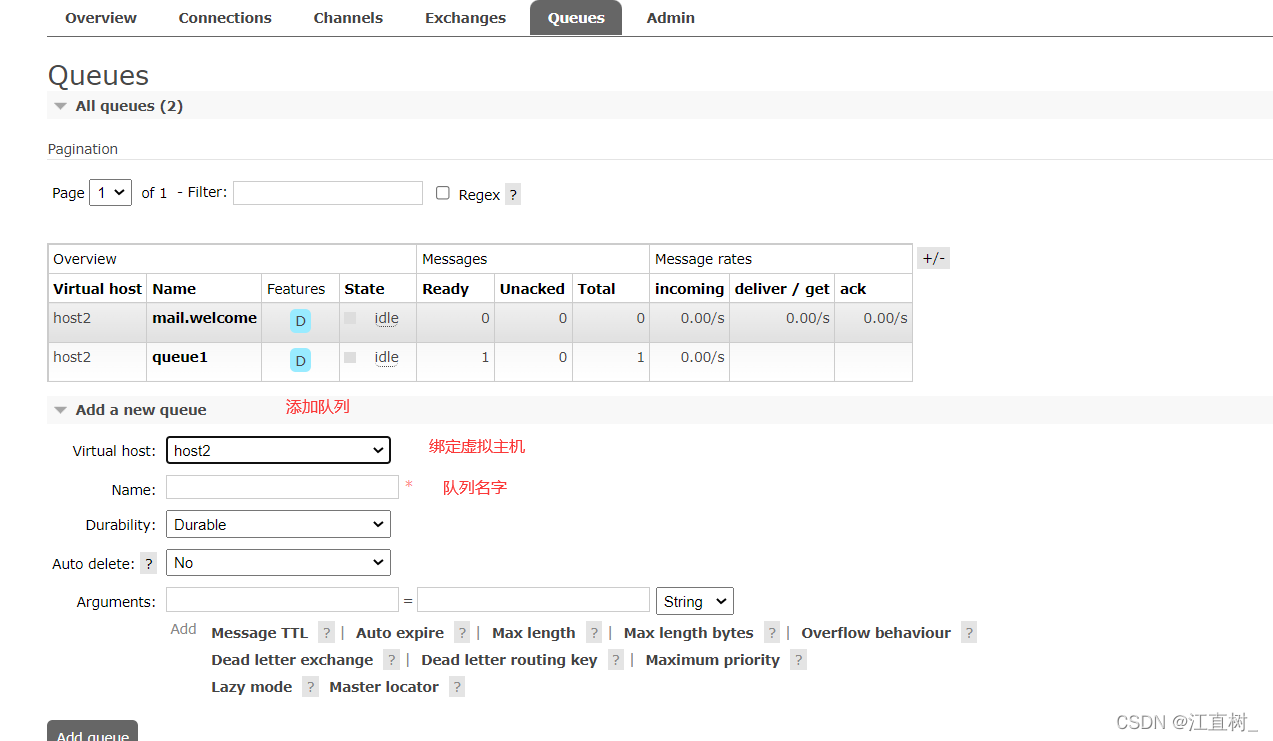Image resolution: width=1273 pixels, height=741 pixels.
Task: Open the Auto delete dropdown
Action: tap(278, 563)
